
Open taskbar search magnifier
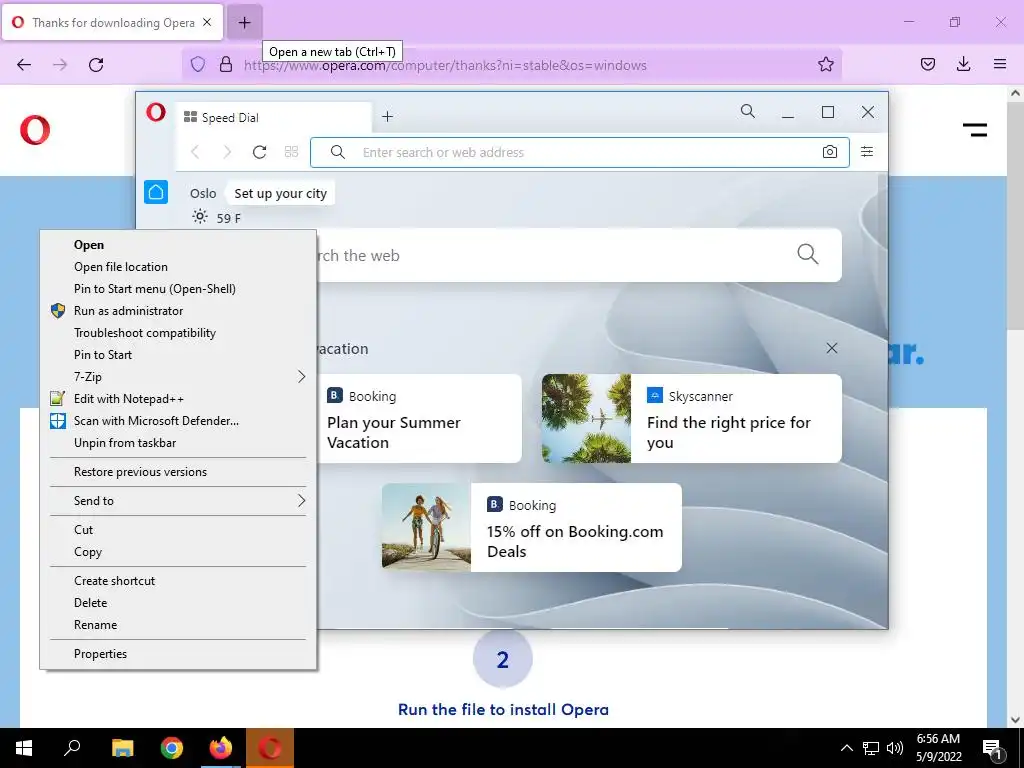(x=72, y=748)
